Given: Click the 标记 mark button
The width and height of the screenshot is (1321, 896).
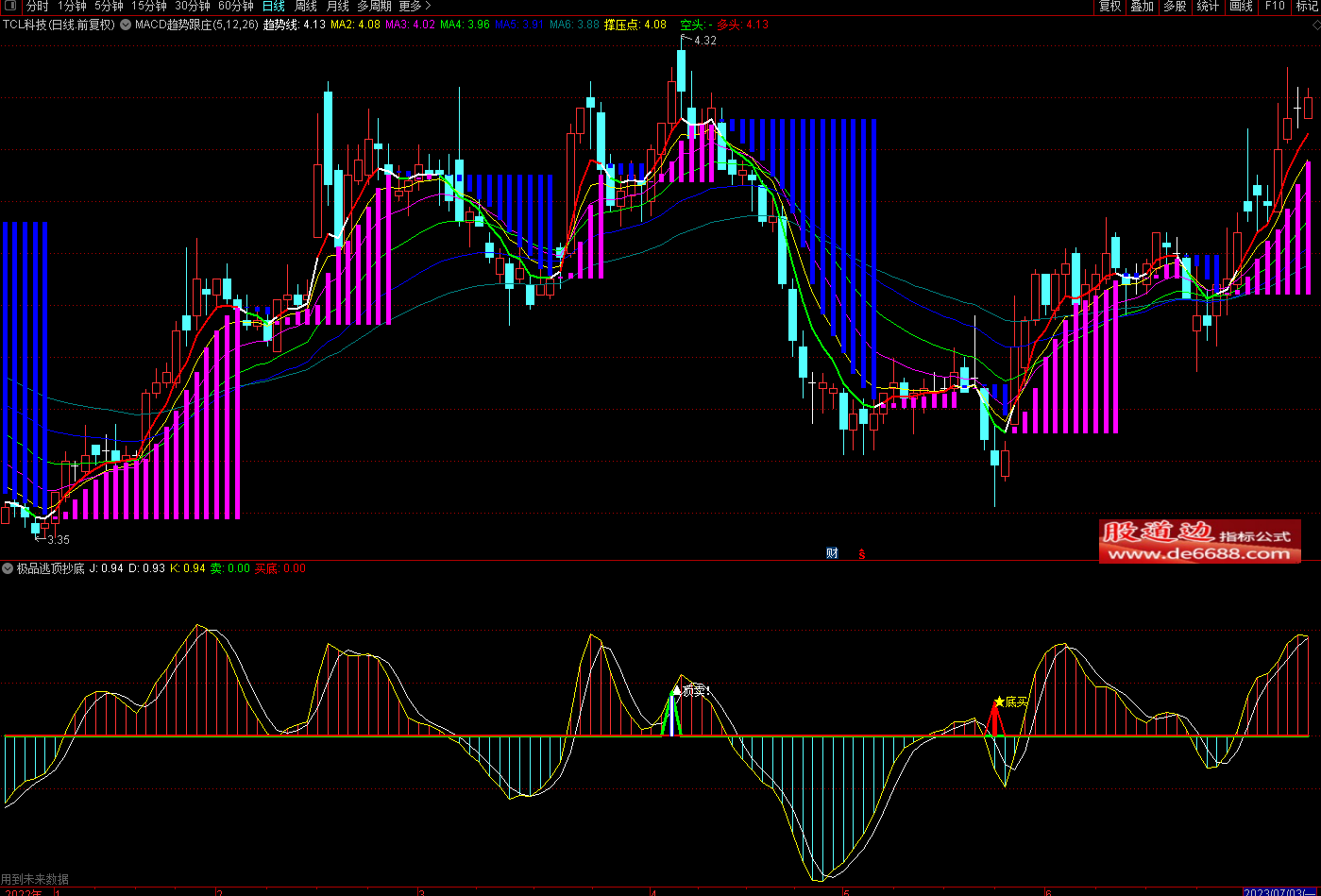Looking at the screenshot, I should [1308, 7].
